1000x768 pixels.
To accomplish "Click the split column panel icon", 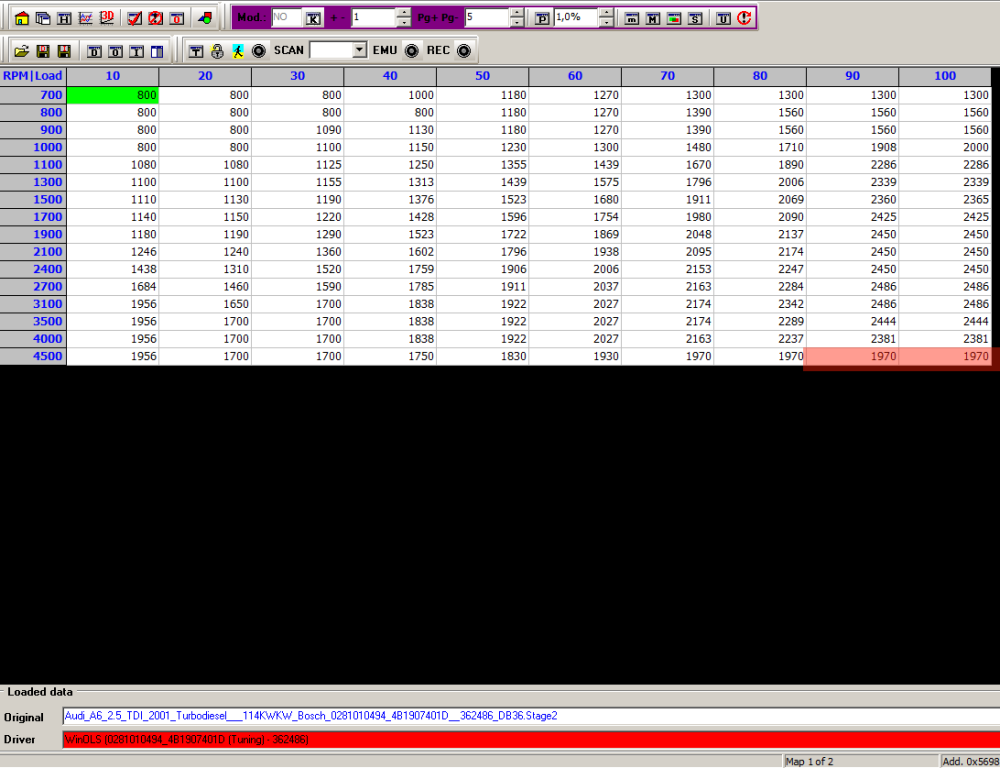I will 157,52.
